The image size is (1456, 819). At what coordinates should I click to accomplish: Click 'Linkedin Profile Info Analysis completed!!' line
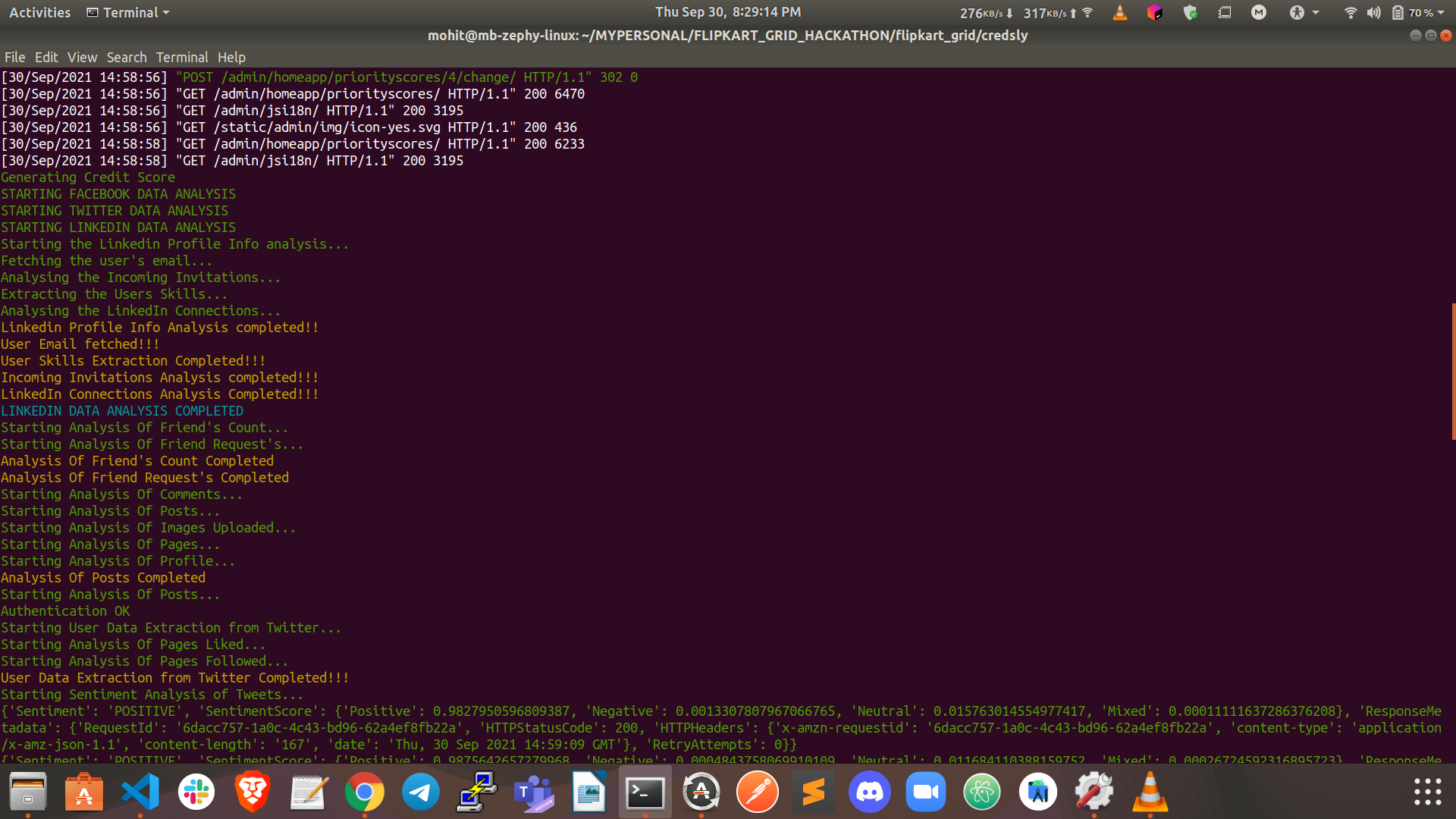click(160, 328)
